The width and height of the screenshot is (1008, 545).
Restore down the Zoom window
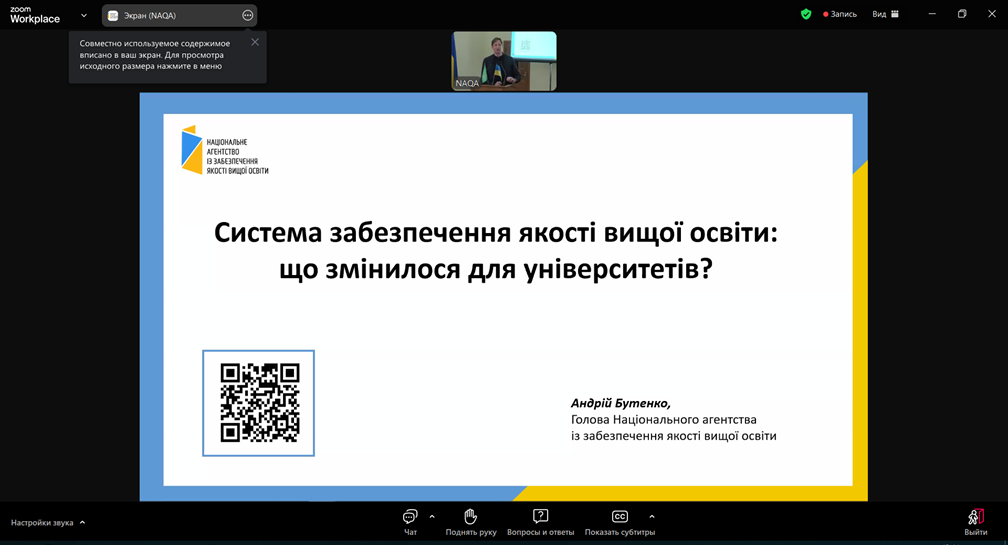(x=962, y=14)
